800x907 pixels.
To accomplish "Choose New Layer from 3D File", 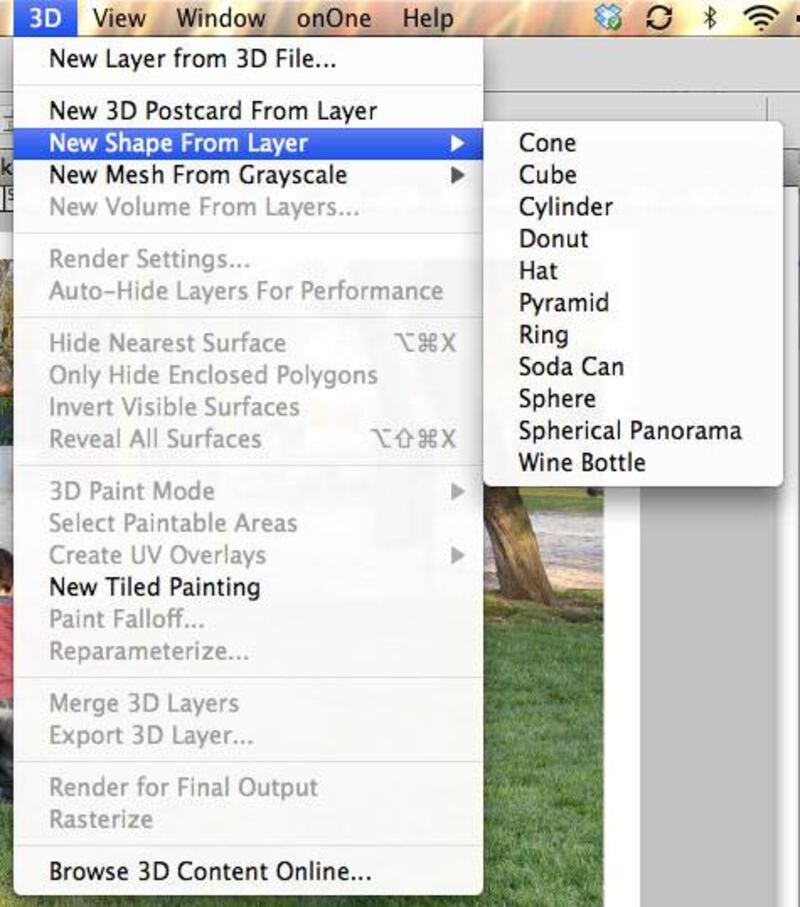I will (192, 59).
